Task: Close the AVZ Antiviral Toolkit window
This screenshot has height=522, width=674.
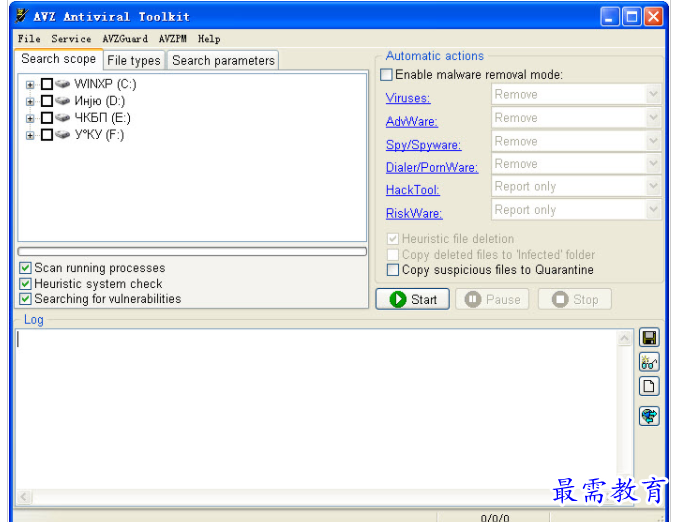Action: (x=653, y=16)
